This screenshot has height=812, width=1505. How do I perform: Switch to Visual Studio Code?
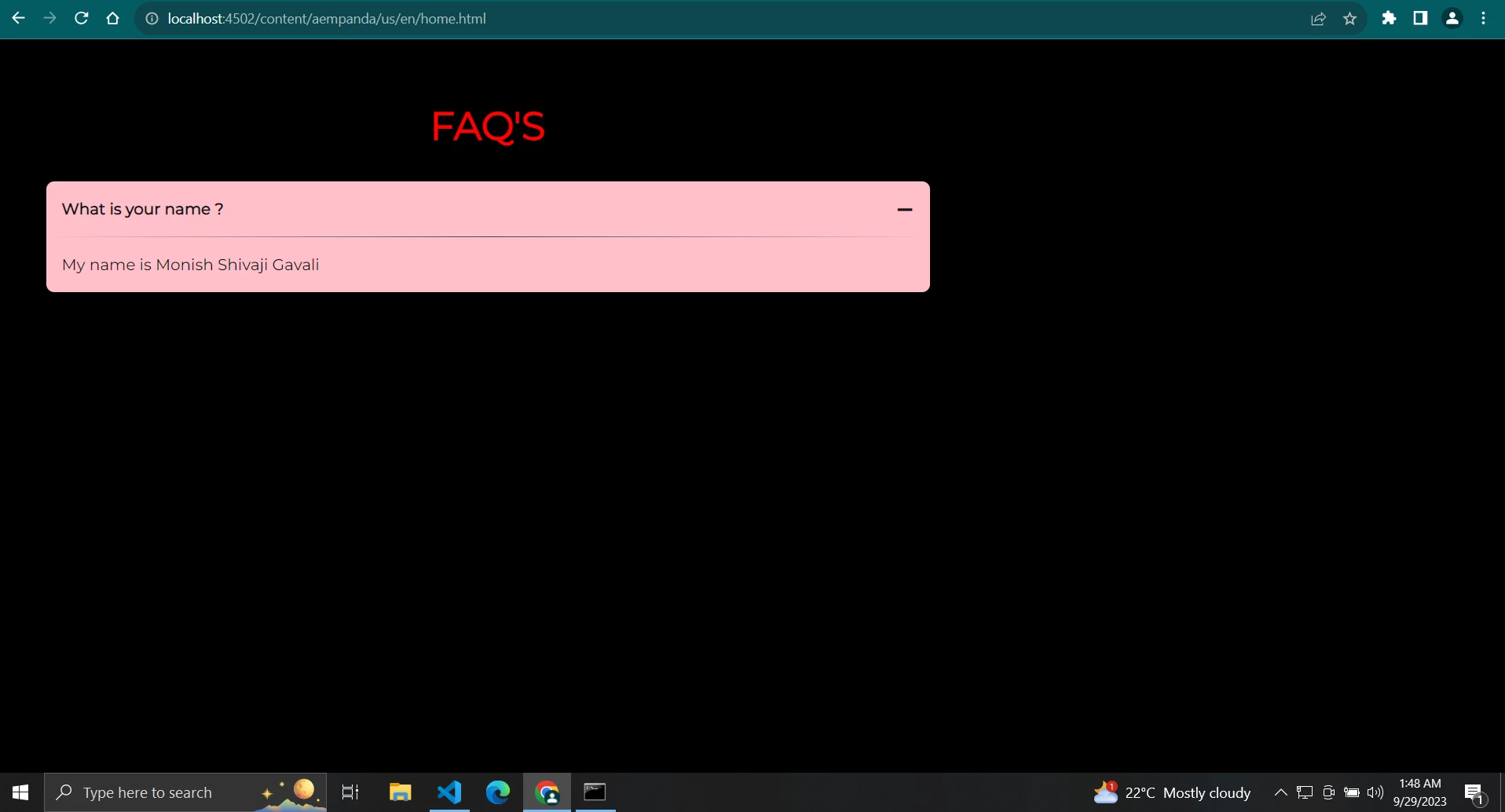(x=449, y=792)
